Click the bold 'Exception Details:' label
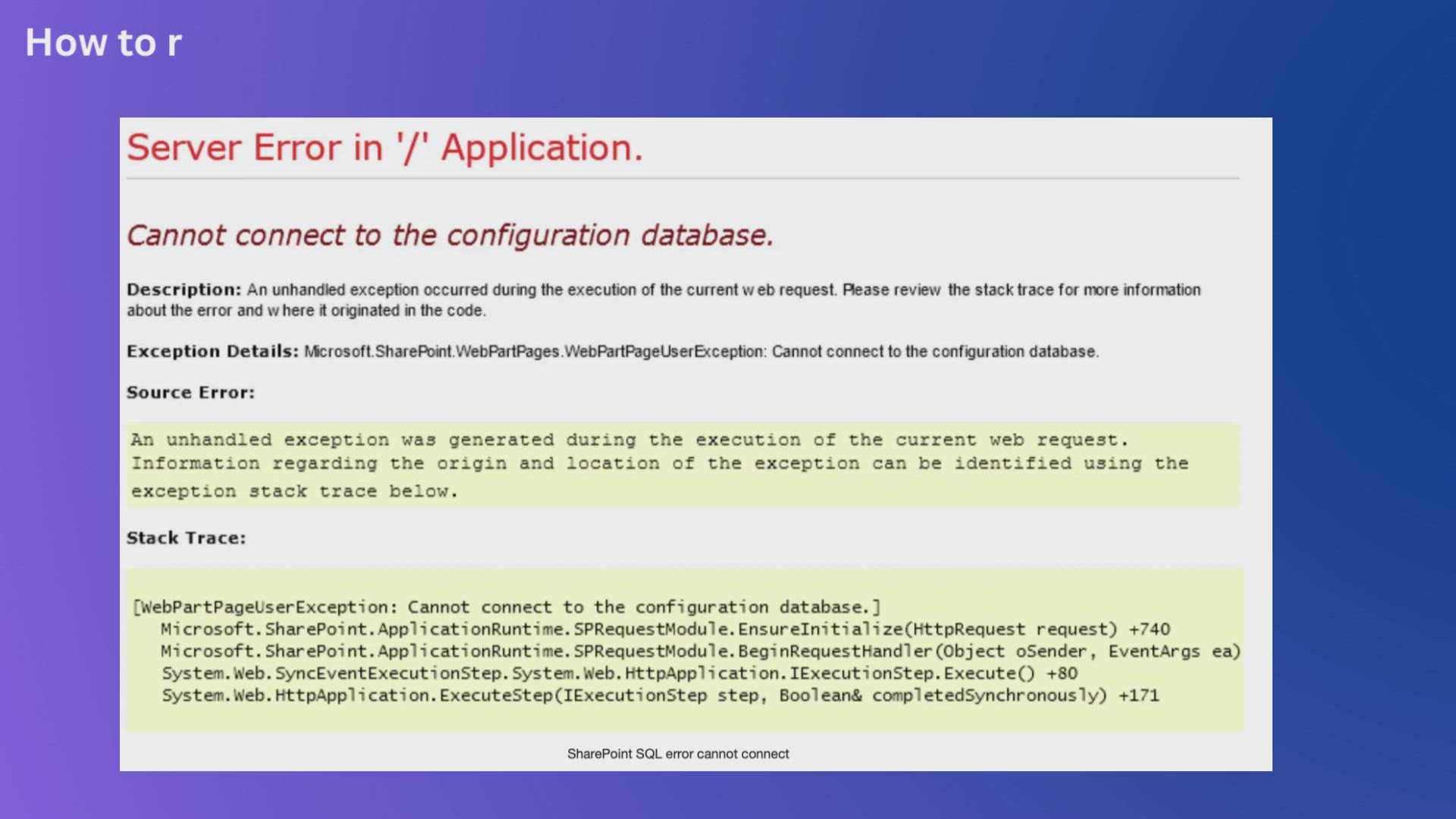The width and height of the screenshot is (1456, 819). 212,351
